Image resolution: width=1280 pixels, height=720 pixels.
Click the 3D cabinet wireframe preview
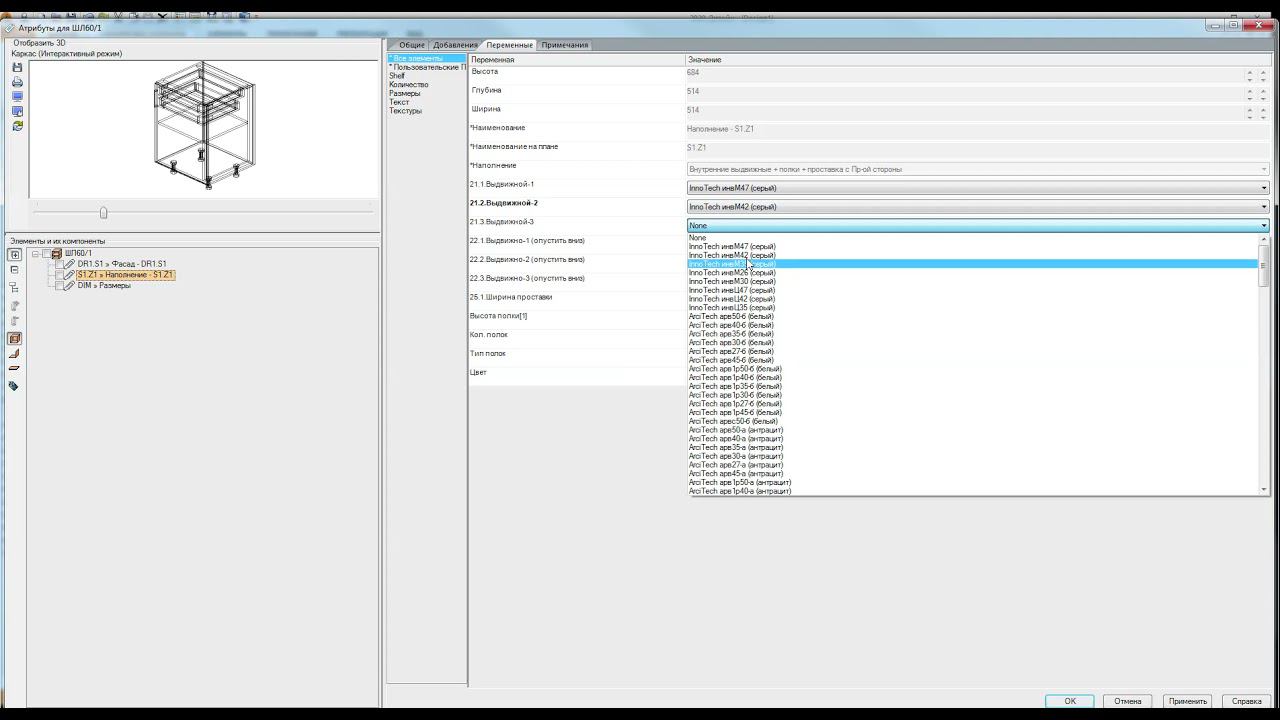click(x=204, y=125)
